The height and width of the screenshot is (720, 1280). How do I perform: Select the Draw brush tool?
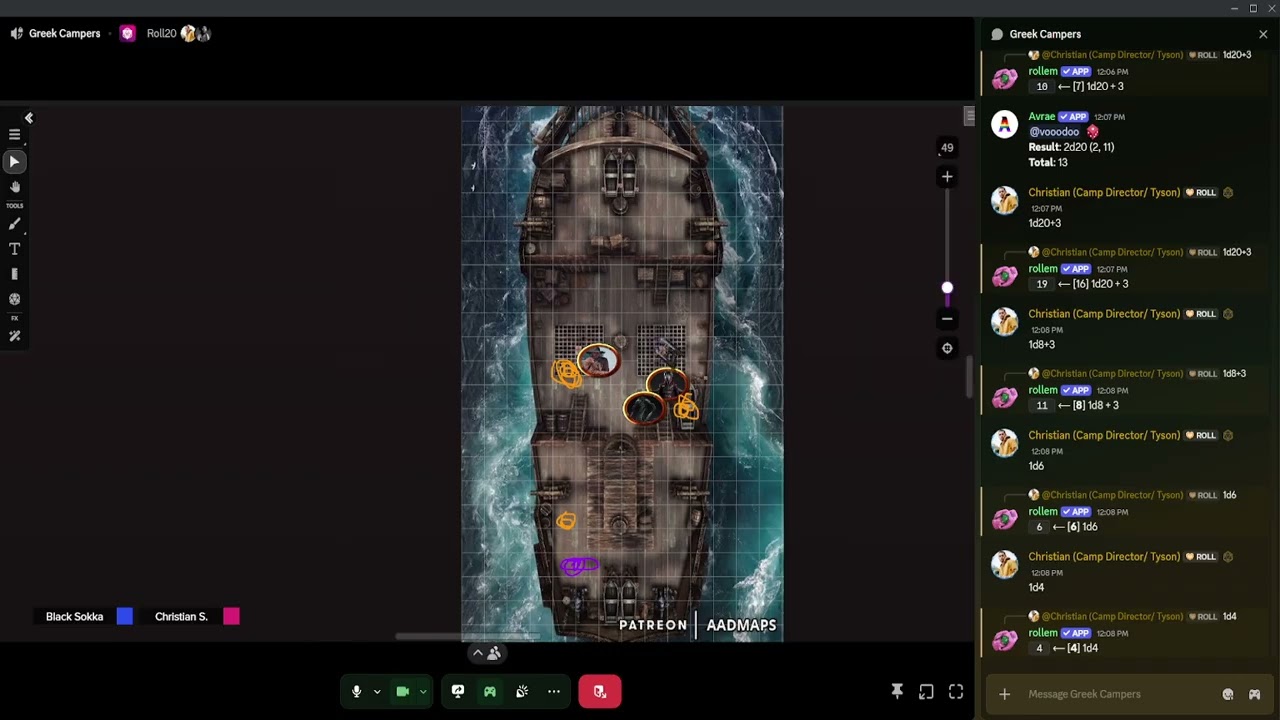[14, 224]
